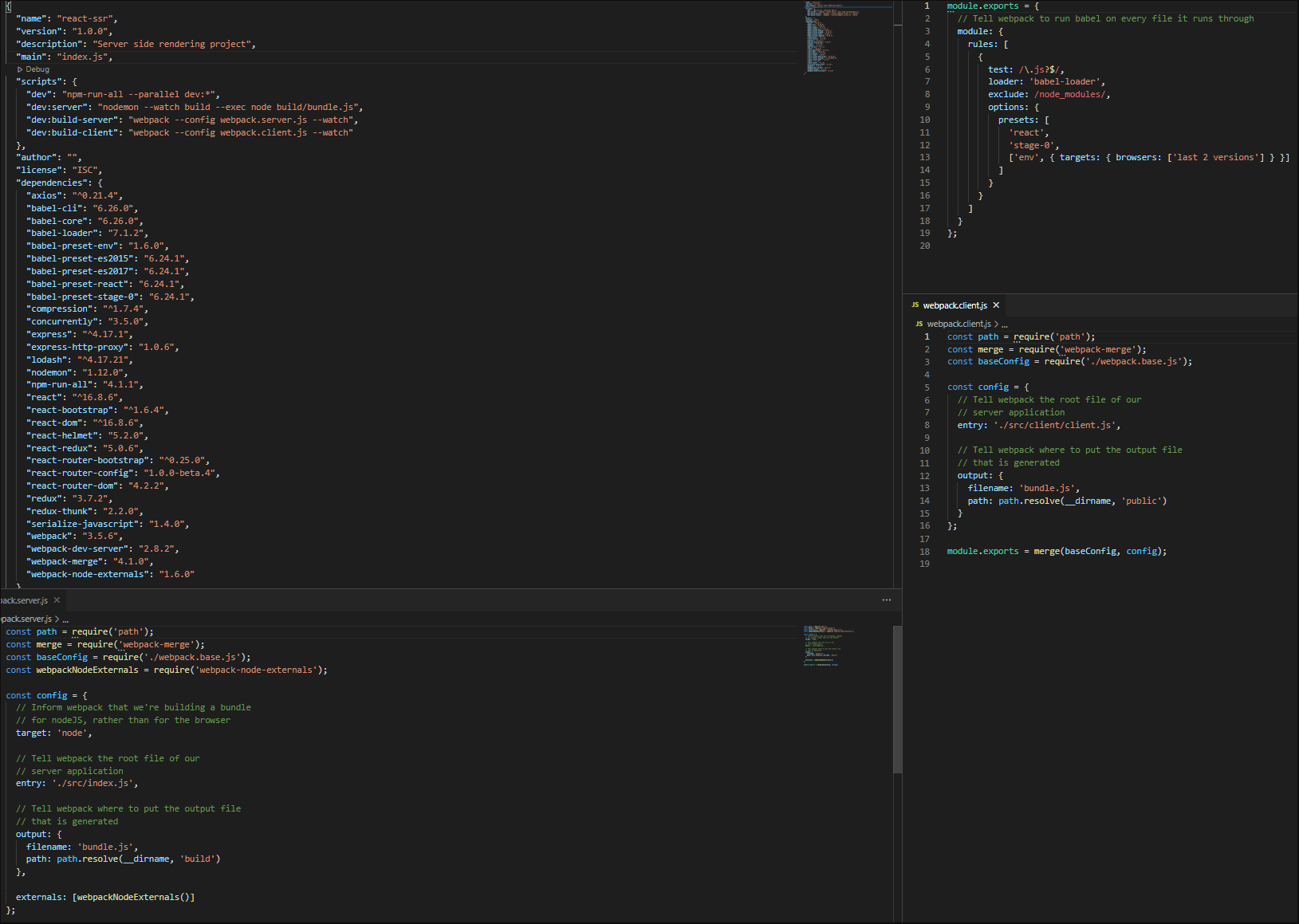
Task: Close the pack.server.js tab
Action: tap(57, 600)
